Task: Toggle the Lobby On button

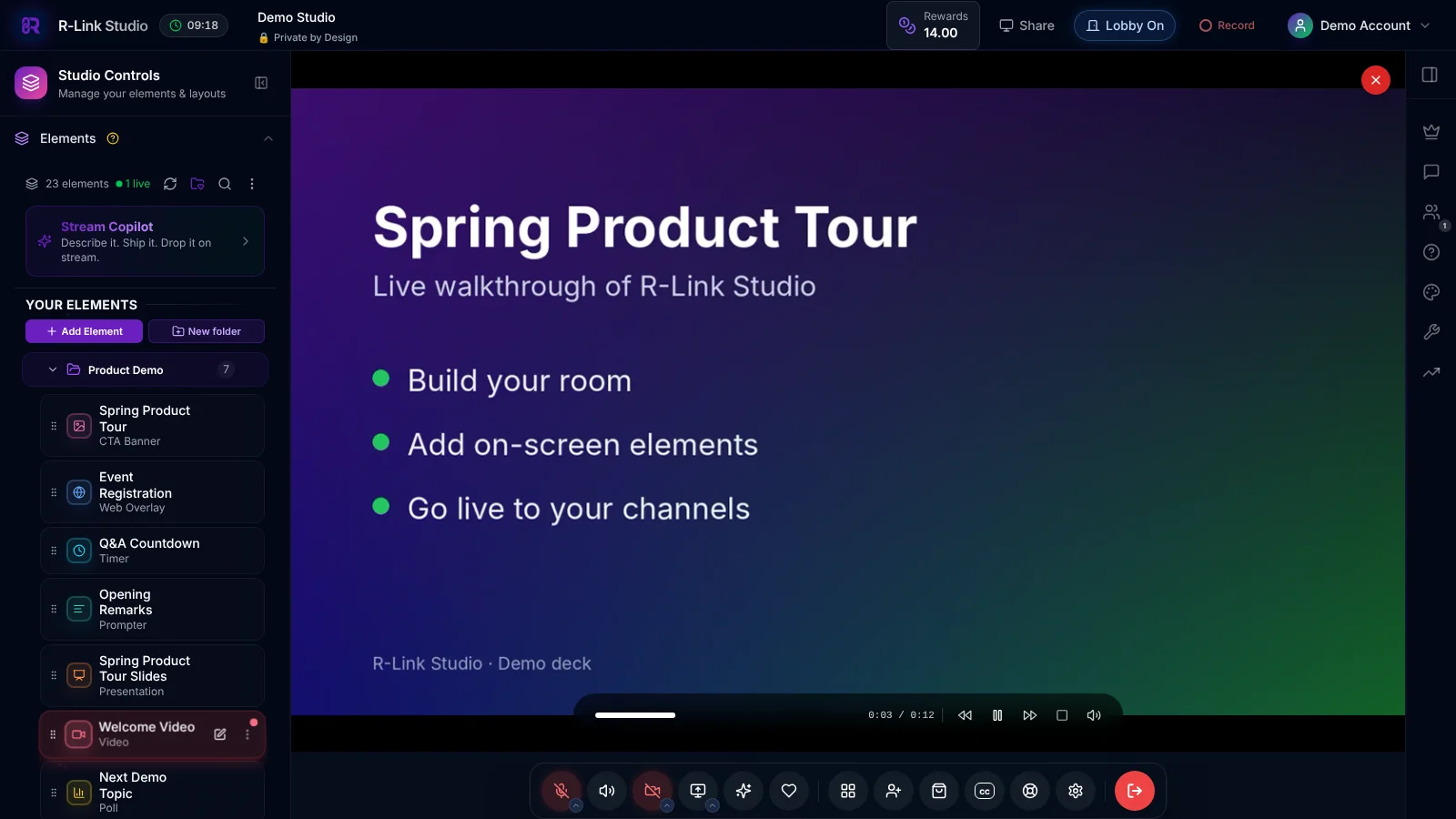Action: tap(1125, 25)
